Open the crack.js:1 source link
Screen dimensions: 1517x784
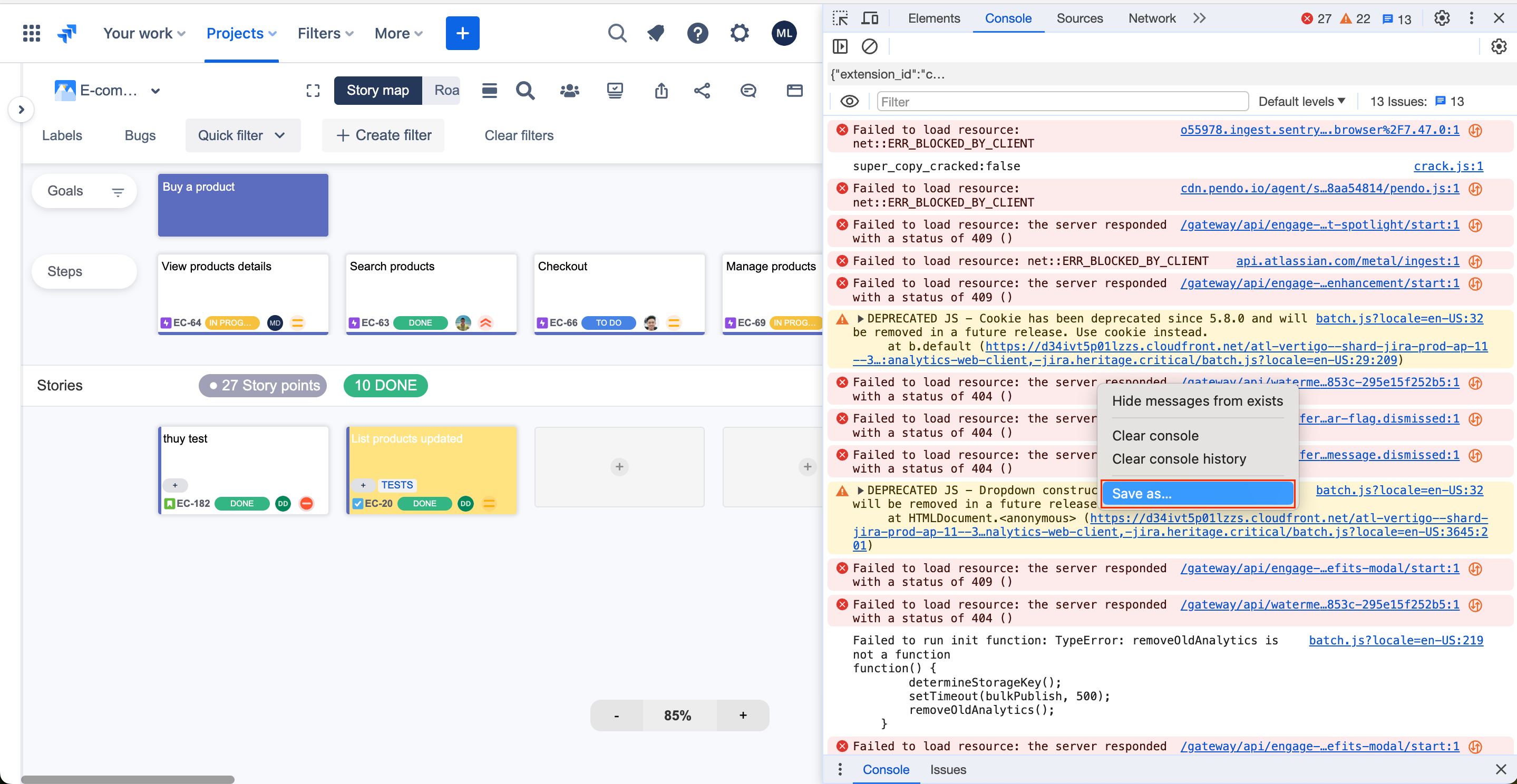1447,166
